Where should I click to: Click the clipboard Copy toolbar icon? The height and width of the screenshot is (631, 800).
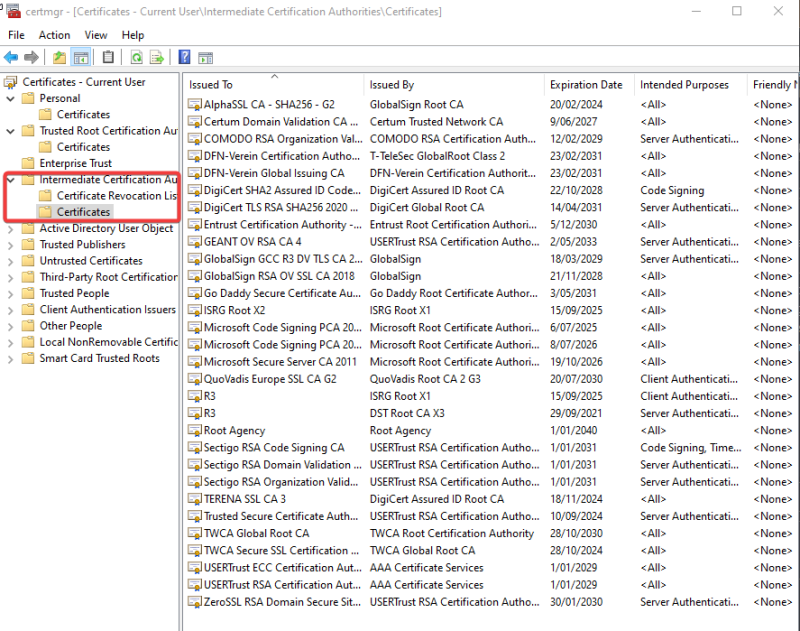pyautogui.click(x=108, y=58)
